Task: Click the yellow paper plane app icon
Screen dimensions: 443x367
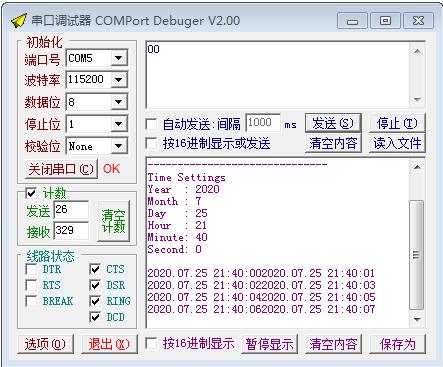Action: pos(19,21)
